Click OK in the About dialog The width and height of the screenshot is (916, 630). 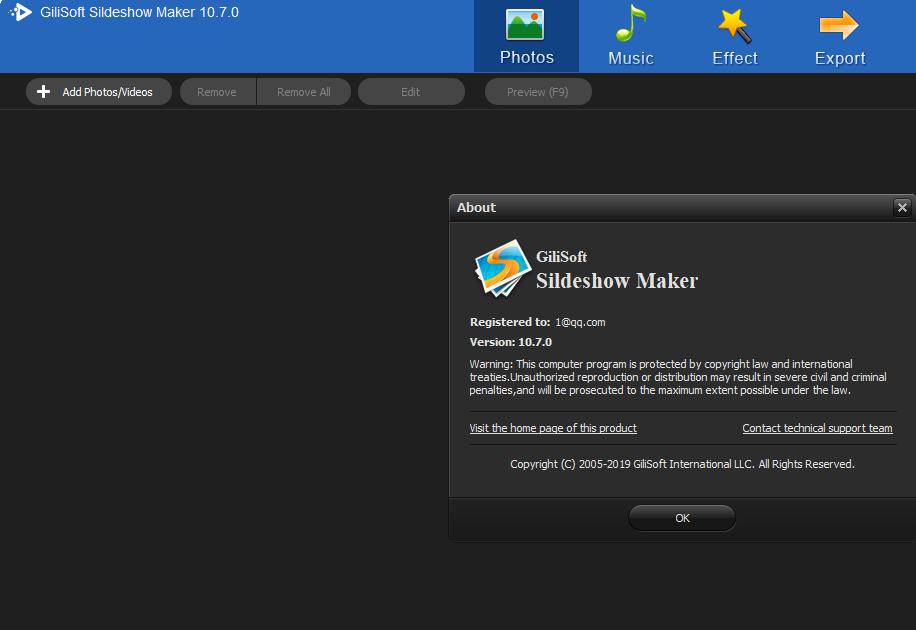click(682, 518)
